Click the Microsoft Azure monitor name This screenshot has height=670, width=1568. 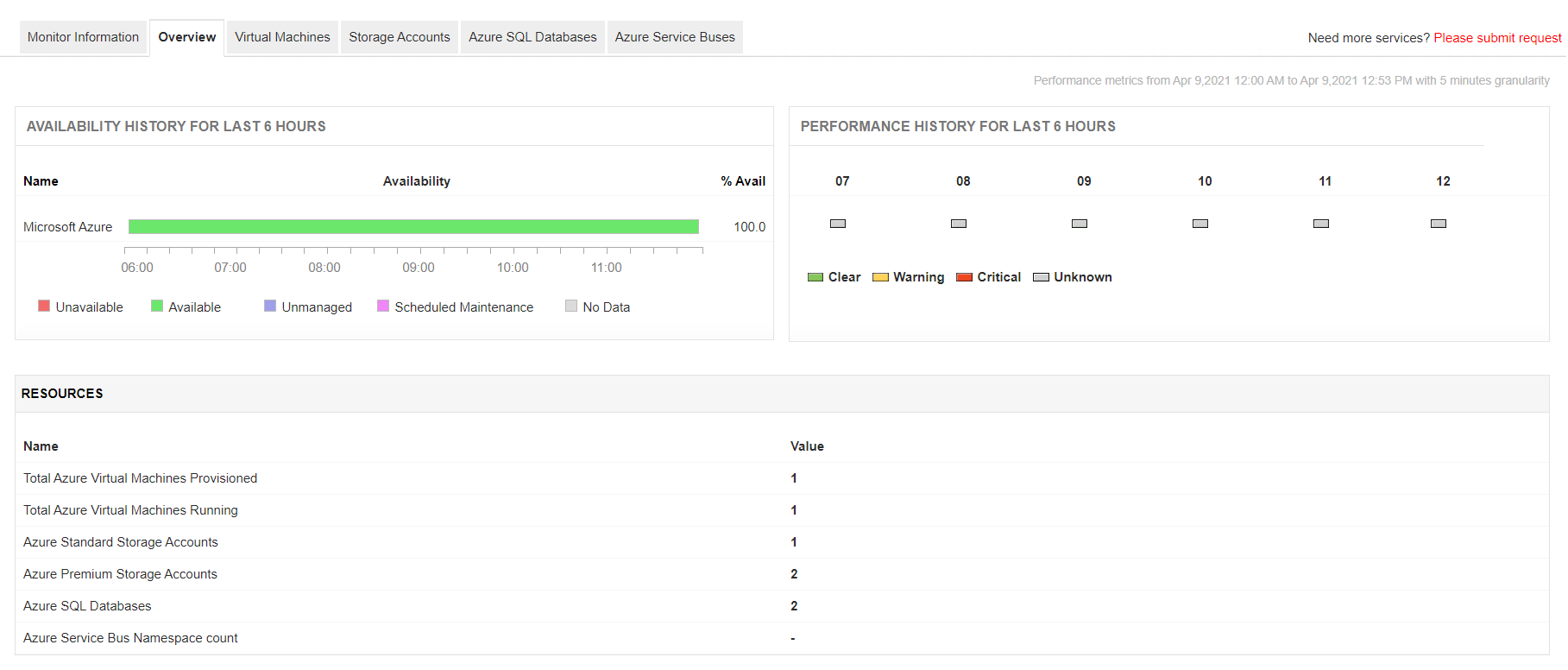(x=67, y=227)
